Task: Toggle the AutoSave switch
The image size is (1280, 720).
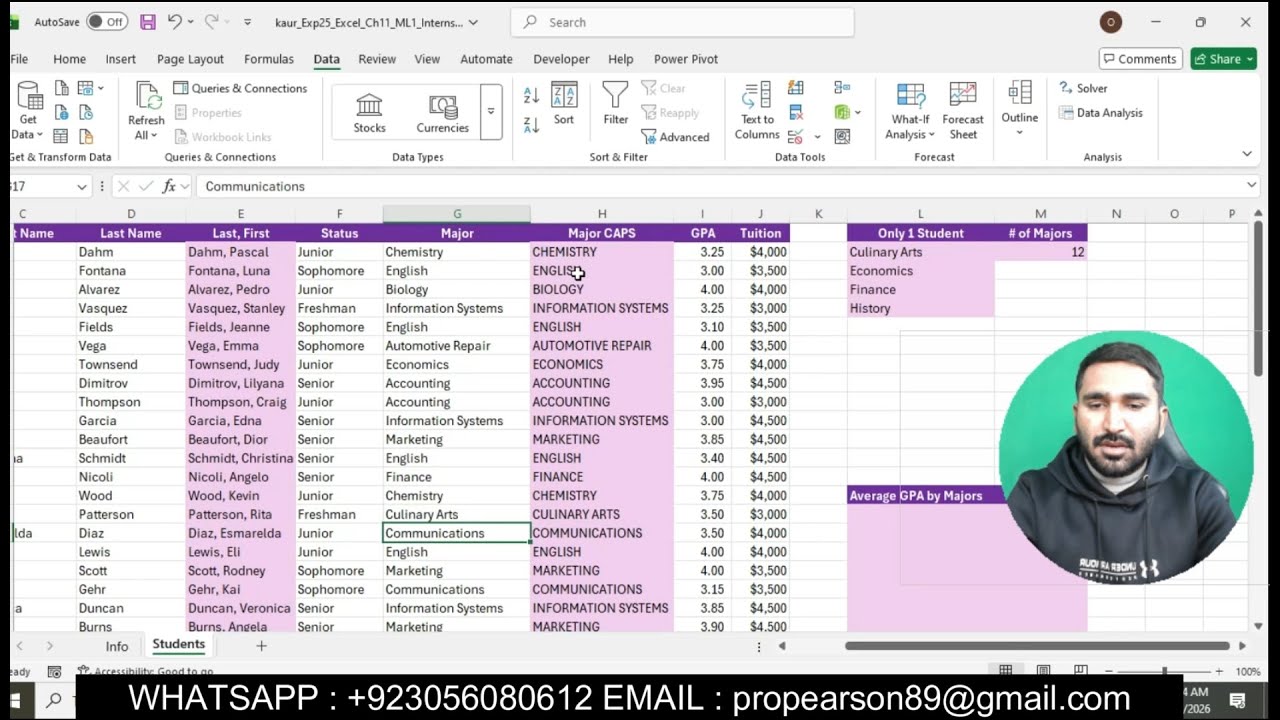Action: pyautogui.click(x=107, y=22)
